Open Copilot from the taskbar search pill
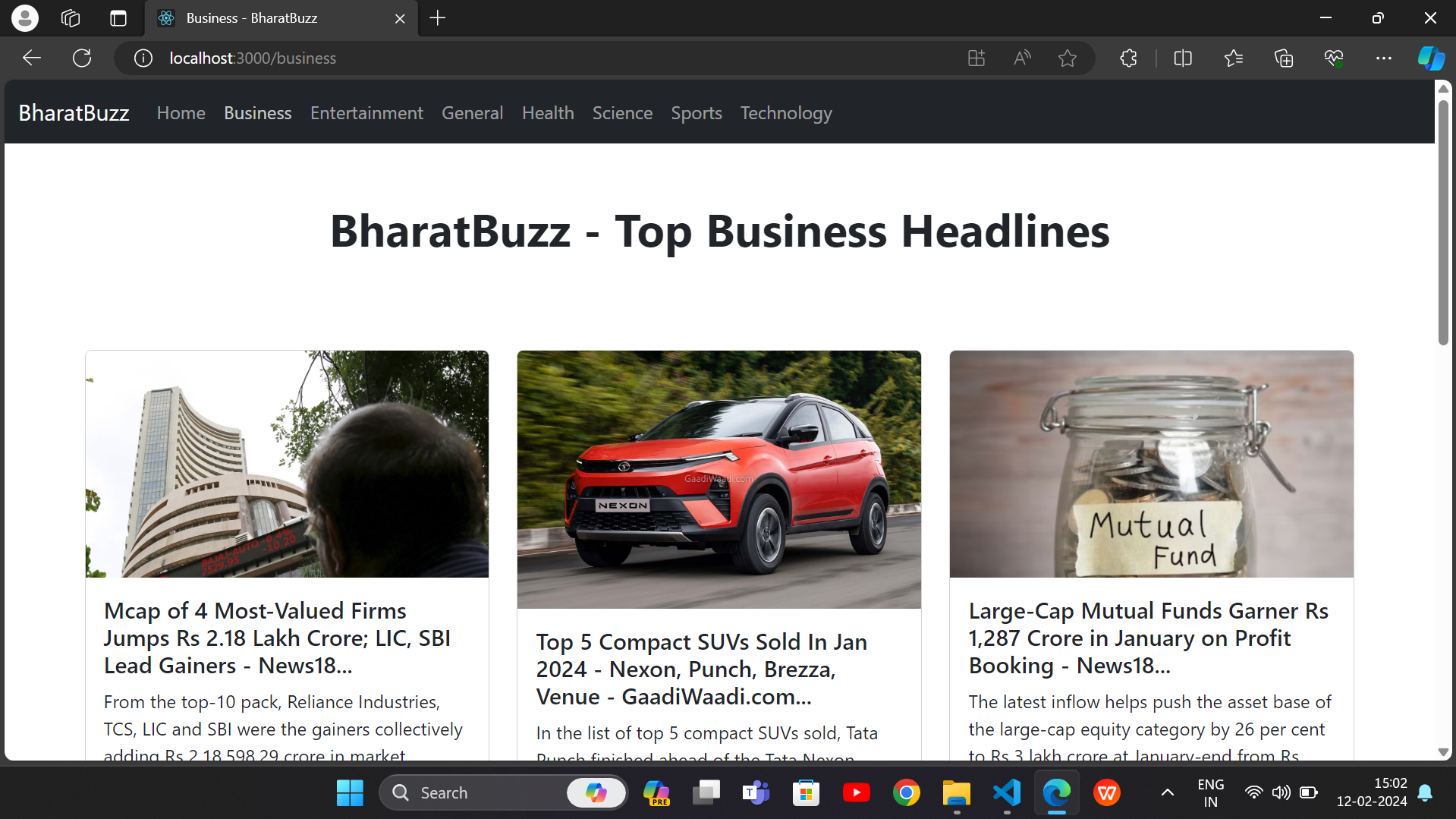The height and width of the screenshot is (819, 1456). point(596,793)
